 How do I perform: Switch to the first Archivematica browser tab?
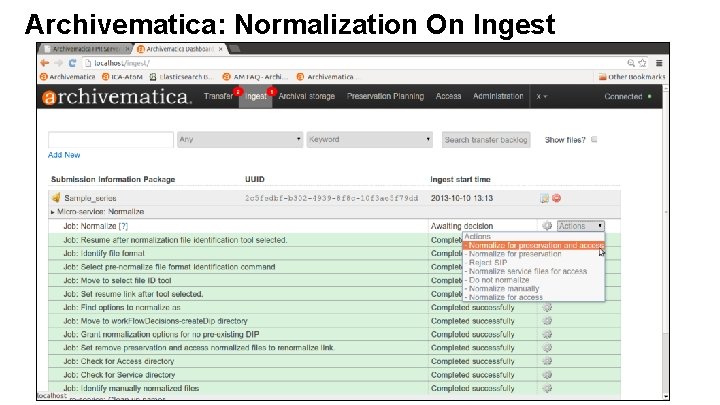85,49
